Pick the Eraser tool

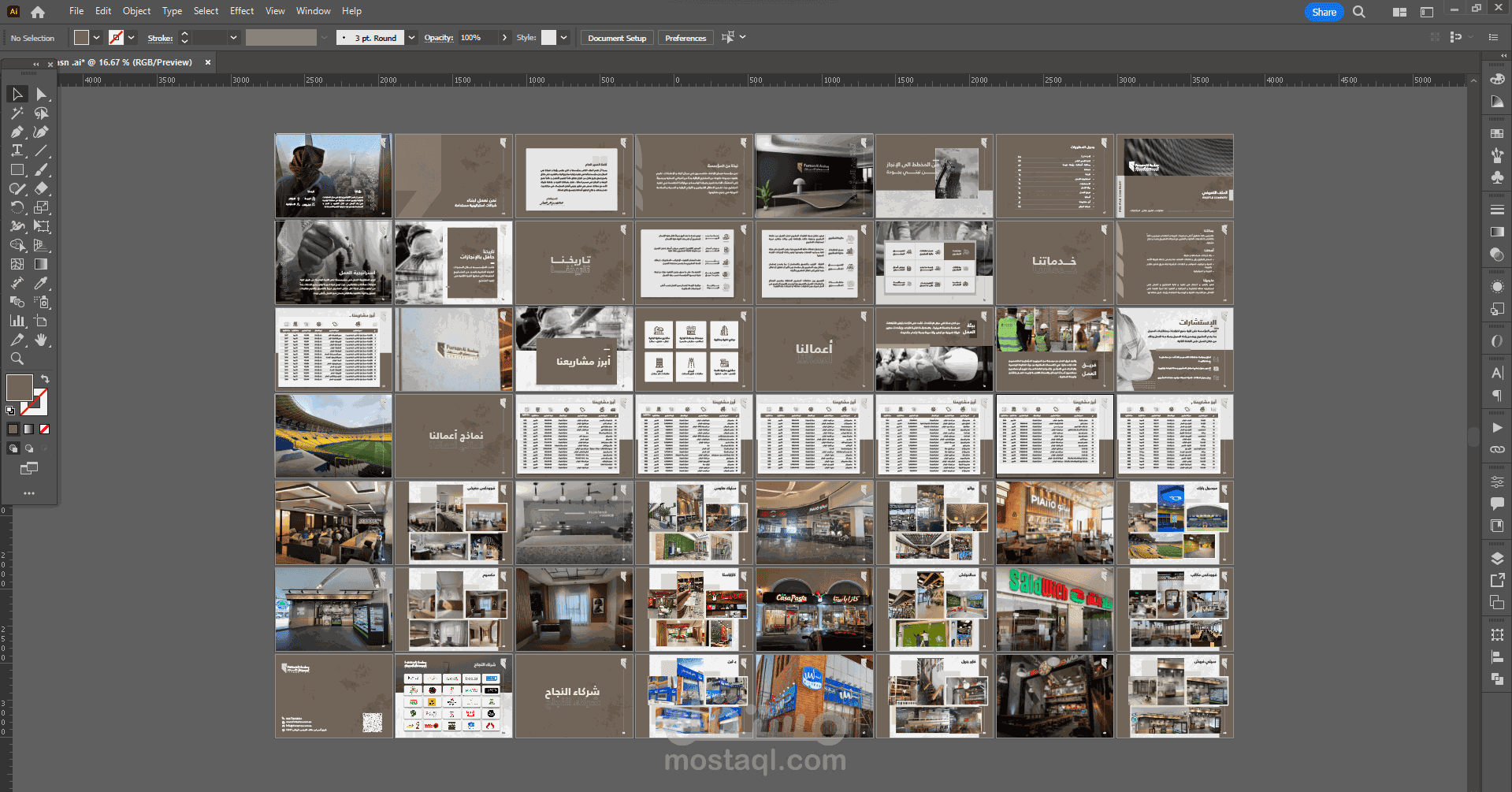click(42, 189)
